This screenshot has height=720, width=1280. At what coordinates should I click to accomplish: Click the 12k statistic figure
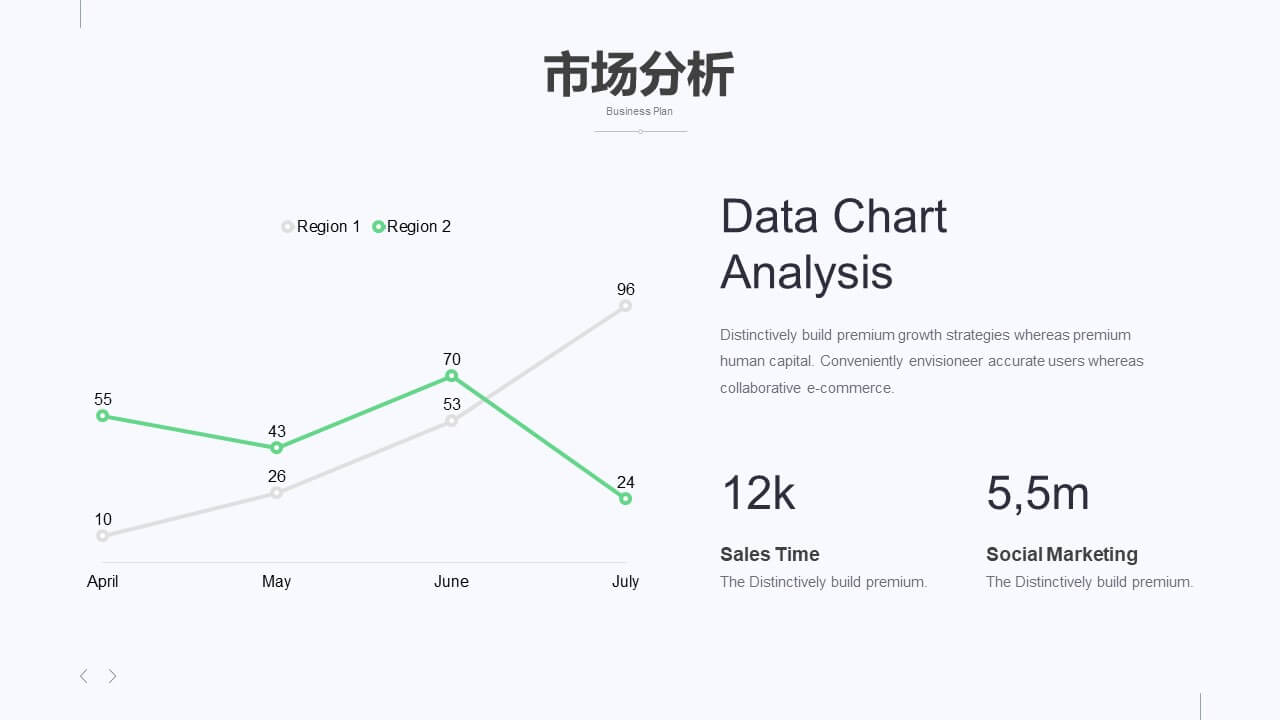[x=758, y=493]
